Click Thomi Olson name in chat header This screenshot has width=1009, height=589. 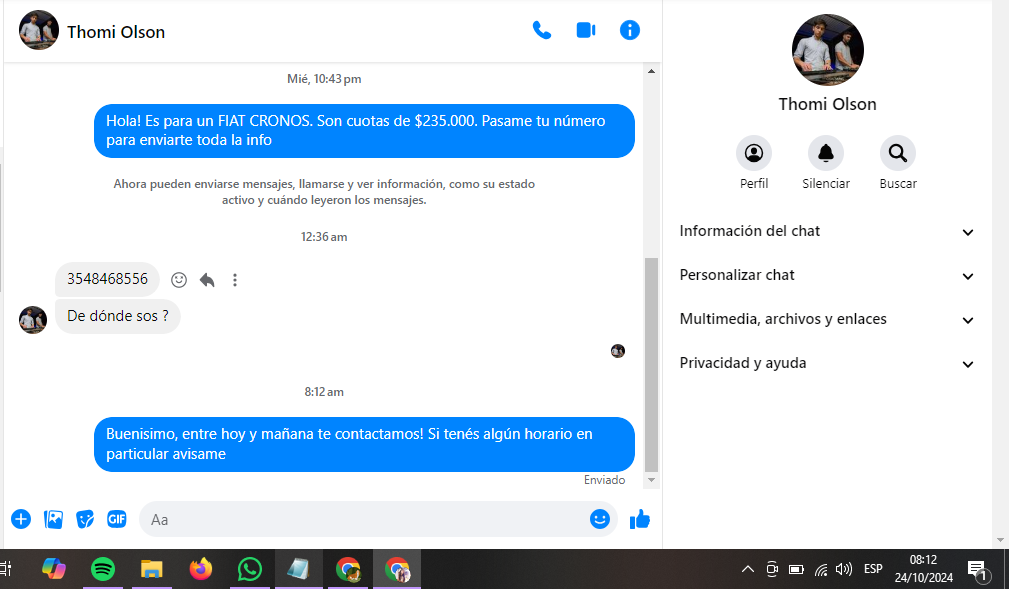(x=116, y=32)
